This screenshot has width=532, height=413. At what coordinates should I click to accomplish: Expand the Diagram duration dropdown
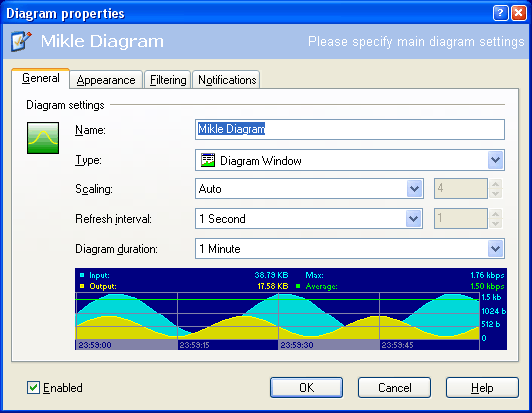click(496, 249)
